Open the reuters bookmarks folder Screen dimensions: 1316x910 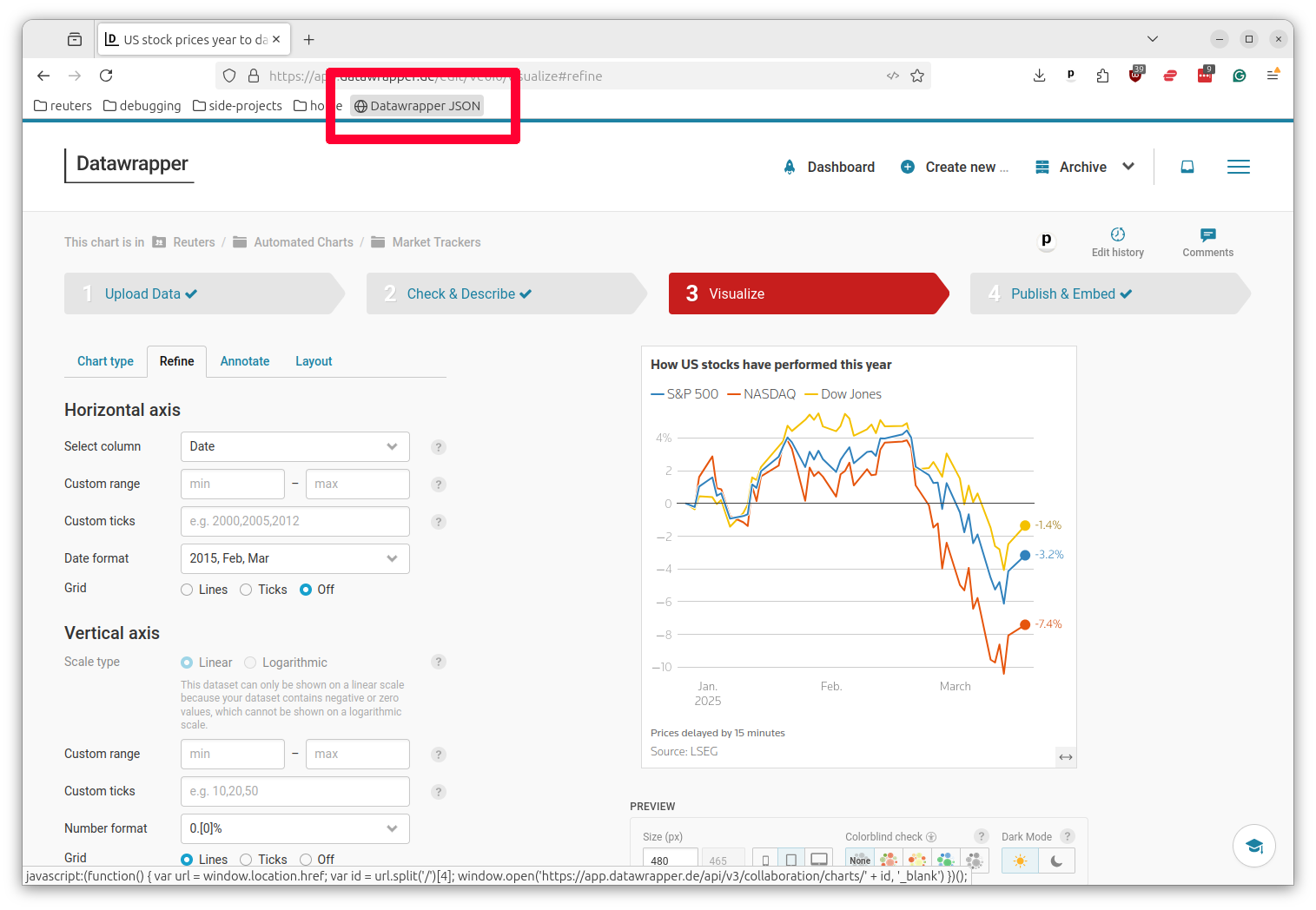[x=63, y=106]
